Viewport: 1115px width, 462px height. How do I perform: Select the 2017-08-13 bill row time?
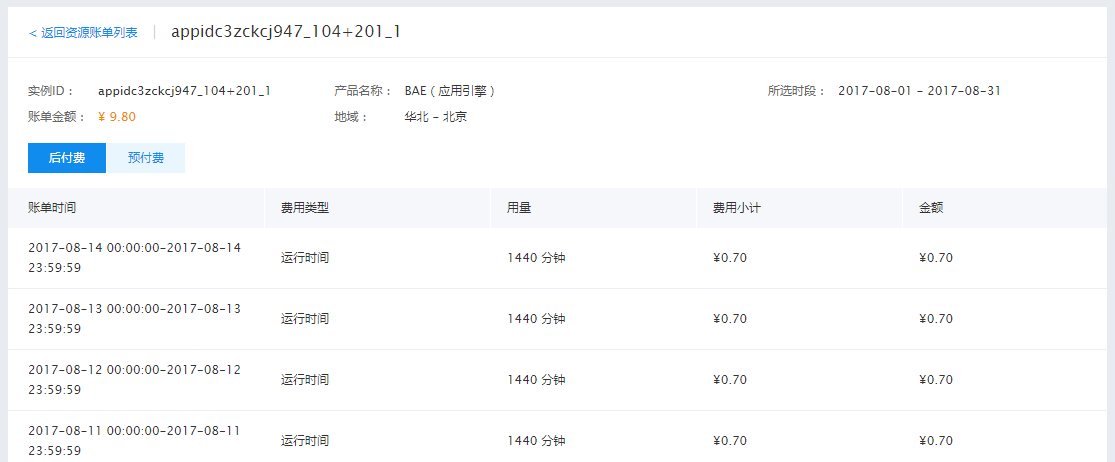[134, 319]
